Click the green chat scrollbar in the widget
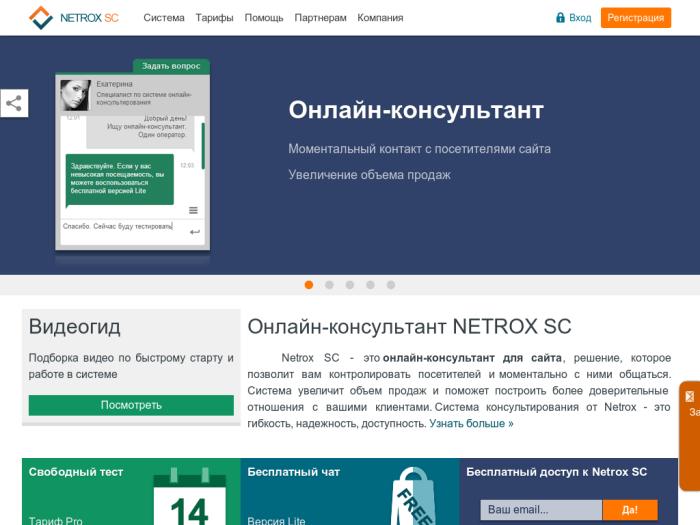 pos(204,146)
